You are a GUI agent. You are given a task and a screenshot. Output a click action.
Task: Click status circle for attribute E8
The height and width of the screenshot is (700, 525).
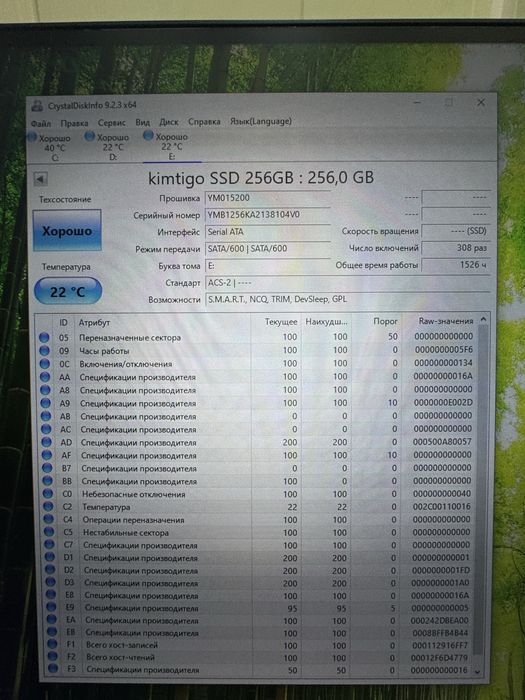pyautogui.click(x=51, y=595)
